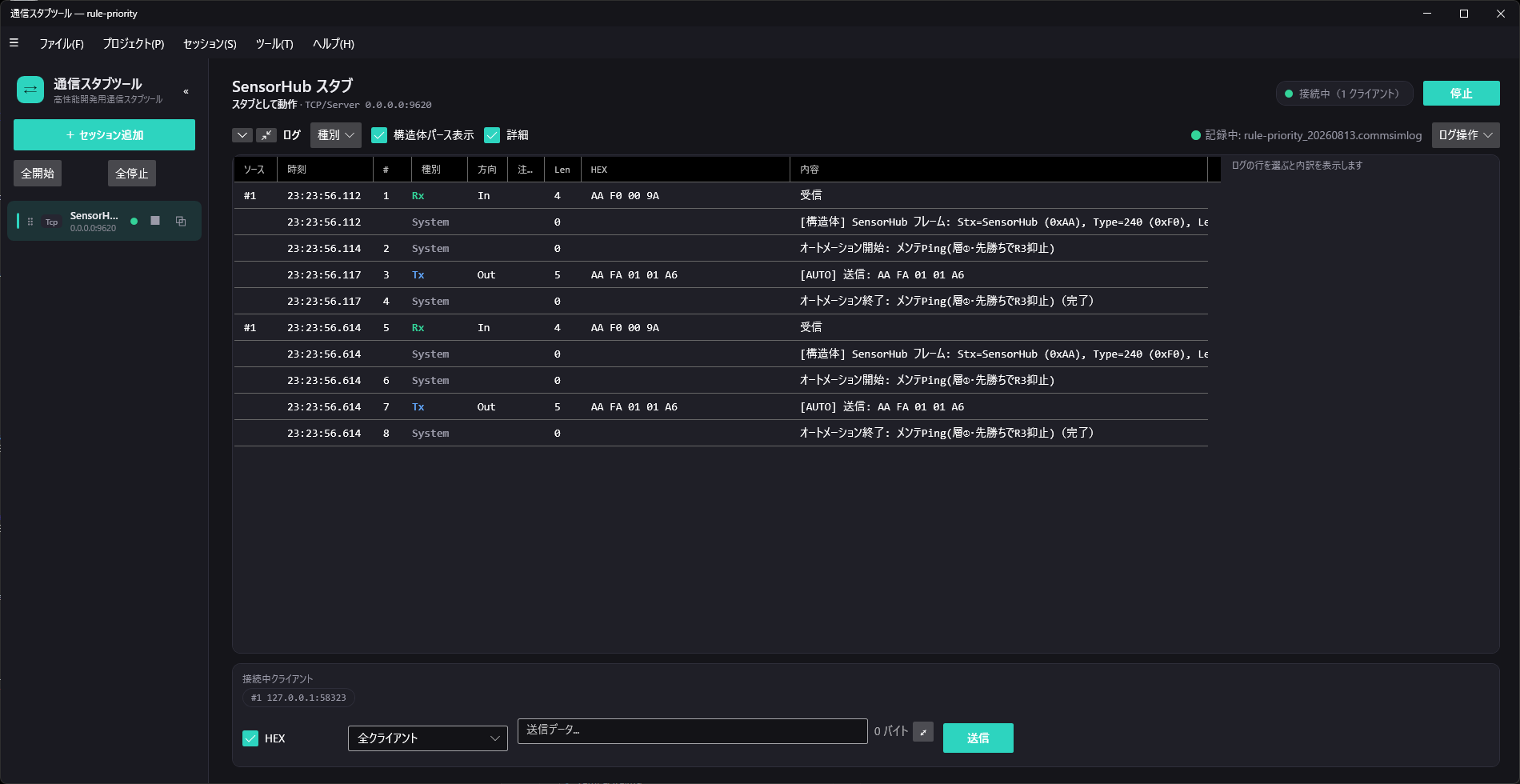
Task: Click the teal app logo with swap arrows
Action: [x=30, y=90]
